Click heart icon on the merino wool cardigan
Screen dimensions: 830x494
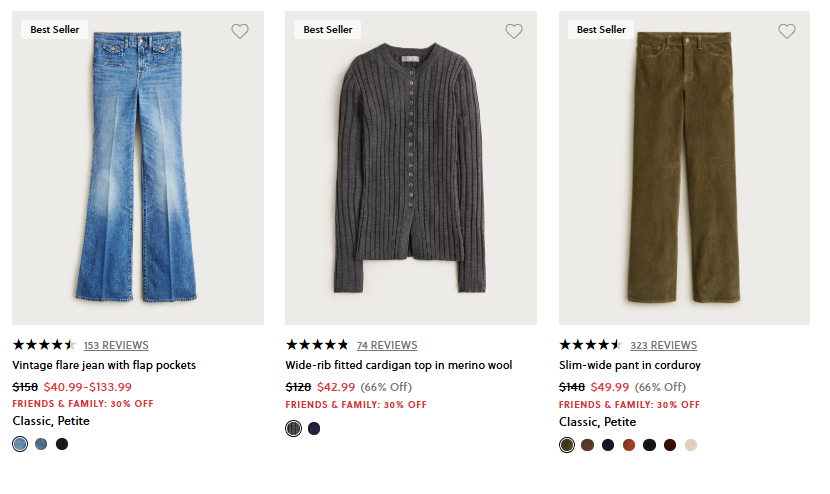(x=514, y=31)
